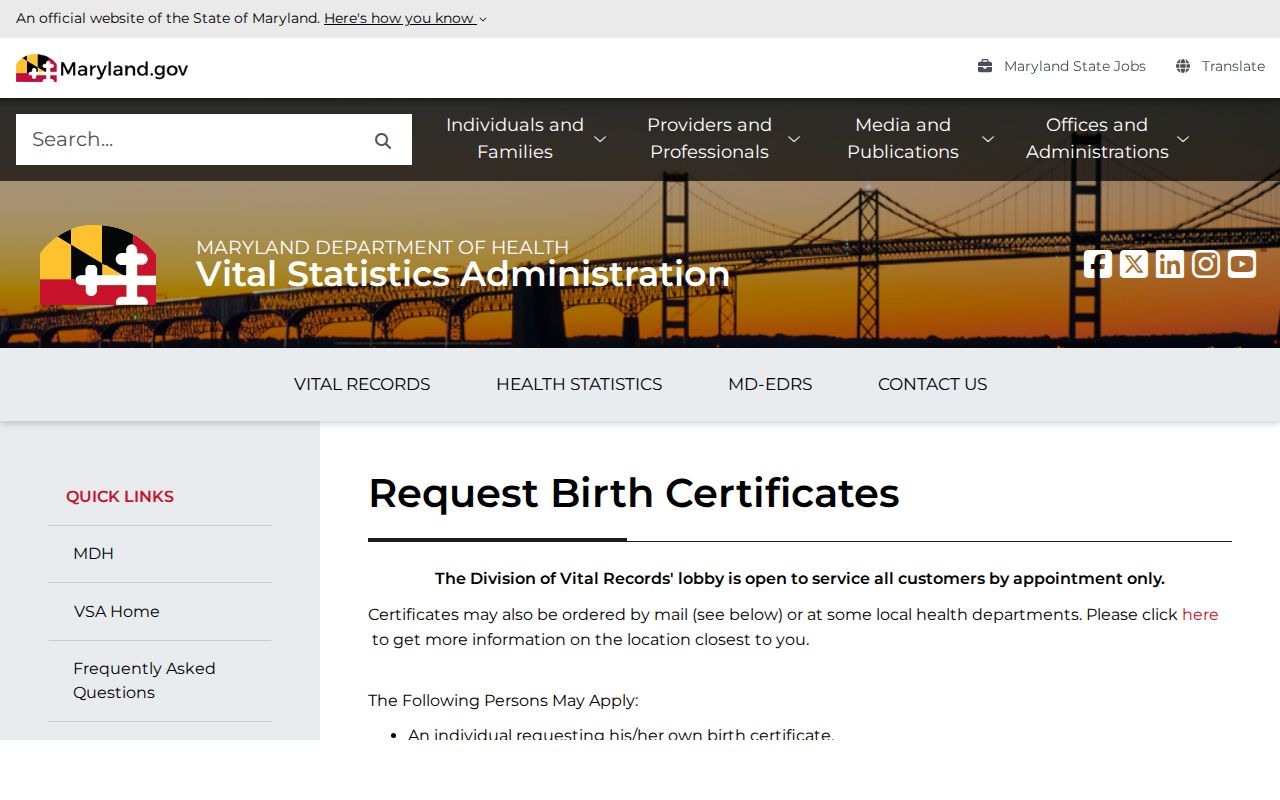Open the Translate link
The height and width of the screenshot is (800, 1280).
[x=1233, y=66]
